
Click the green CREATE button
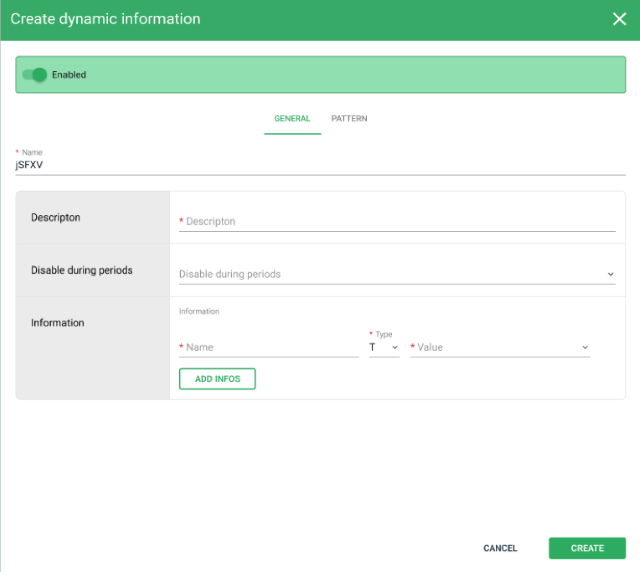(x=587, y=548)
